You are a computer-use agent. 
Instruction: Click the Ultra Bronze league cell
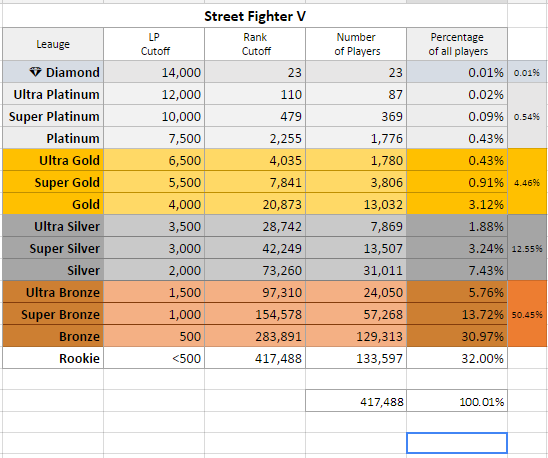pos(53,292)
